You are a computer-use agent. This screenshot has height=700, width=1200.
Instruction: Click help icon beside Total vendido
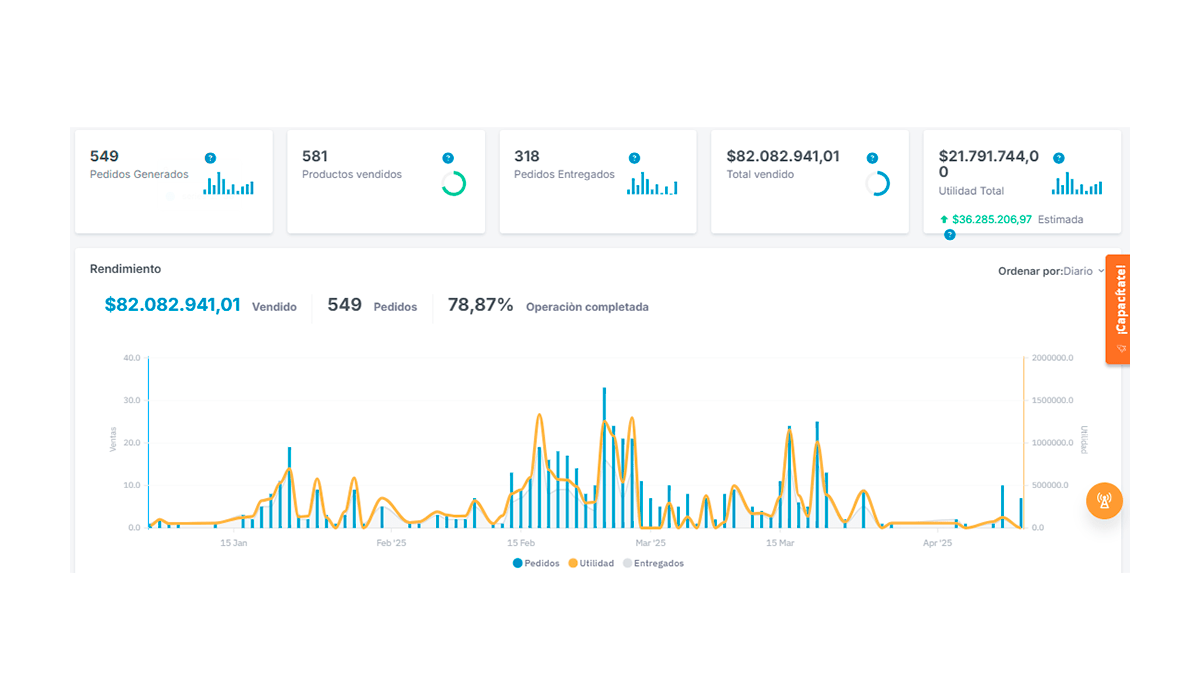(872, 158)
